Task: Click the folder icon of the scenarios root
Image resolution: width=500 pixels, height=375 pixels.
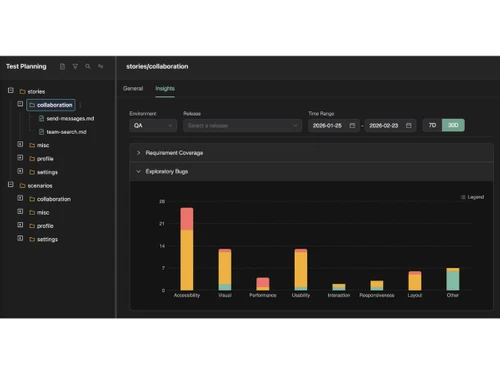Action: tap(23, 186)
